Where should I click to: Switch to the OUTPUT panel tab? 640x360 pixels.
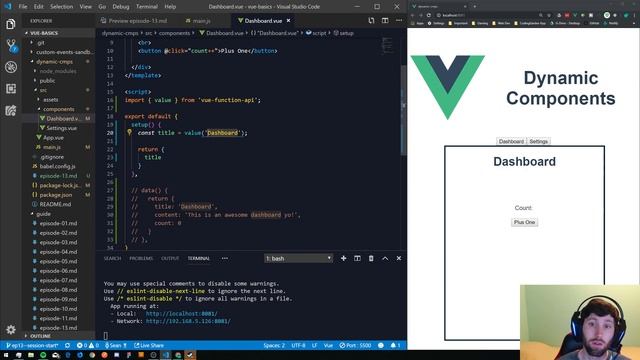click(170, 258)
